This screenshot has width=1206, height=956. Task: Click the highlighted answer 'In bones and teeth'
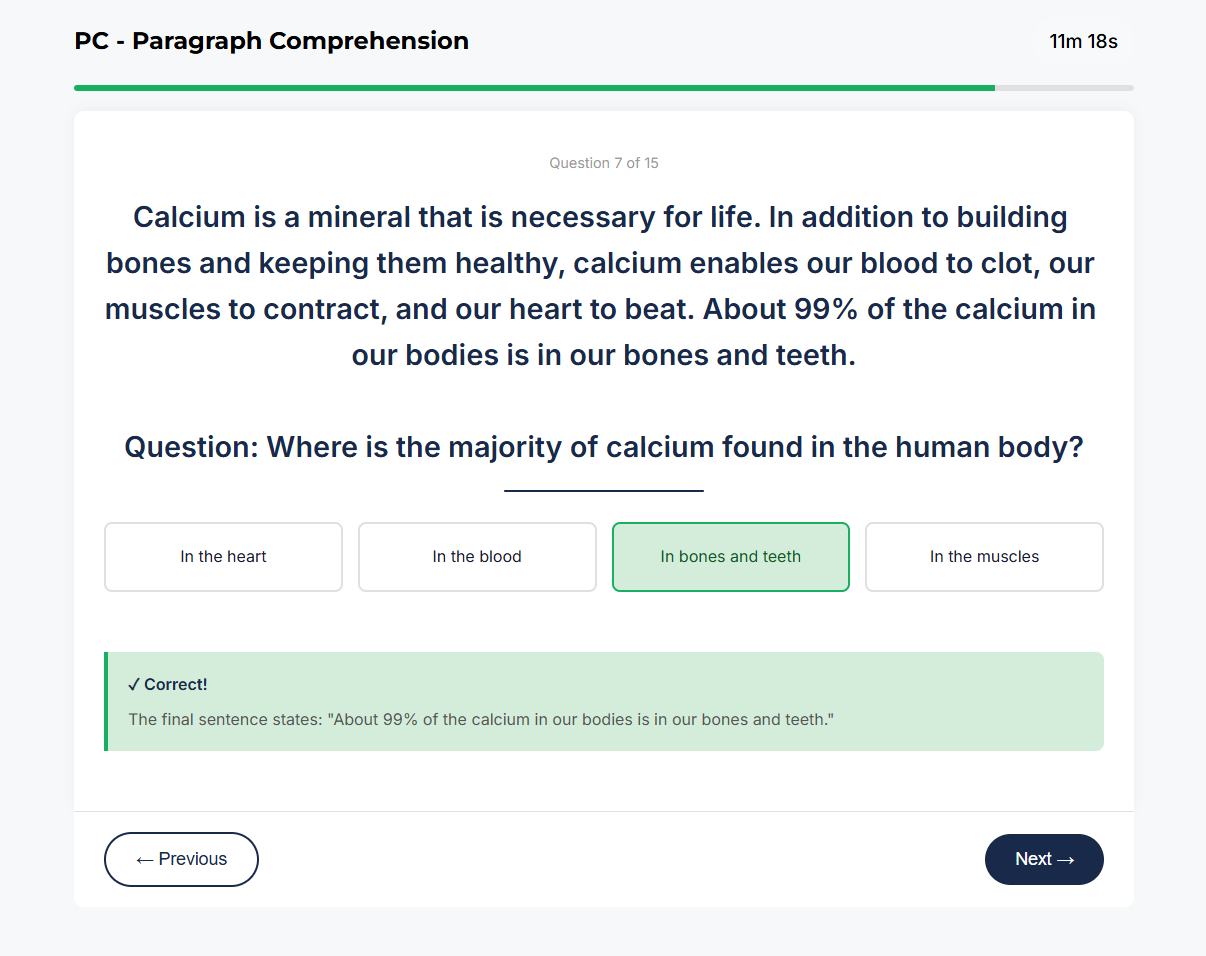click(730, 557)
